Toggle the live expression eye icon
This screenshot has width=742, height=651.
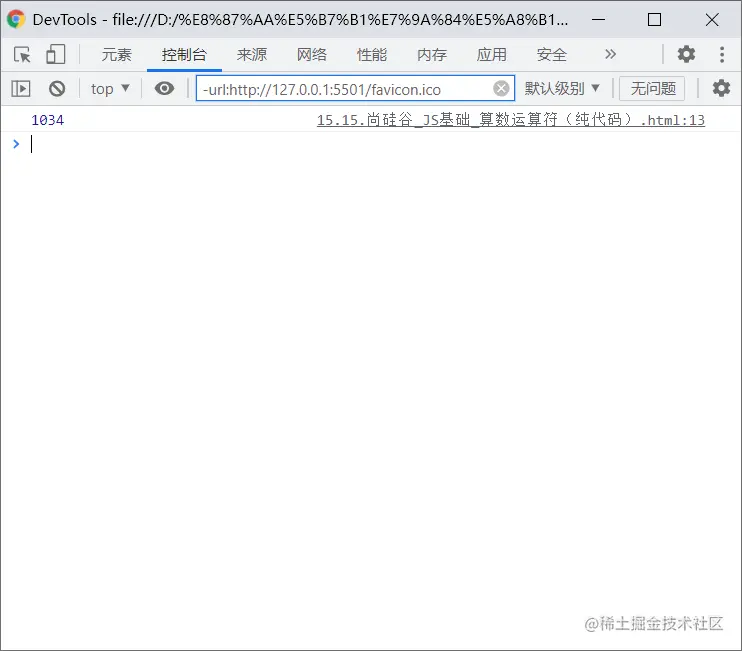point(164,88)
